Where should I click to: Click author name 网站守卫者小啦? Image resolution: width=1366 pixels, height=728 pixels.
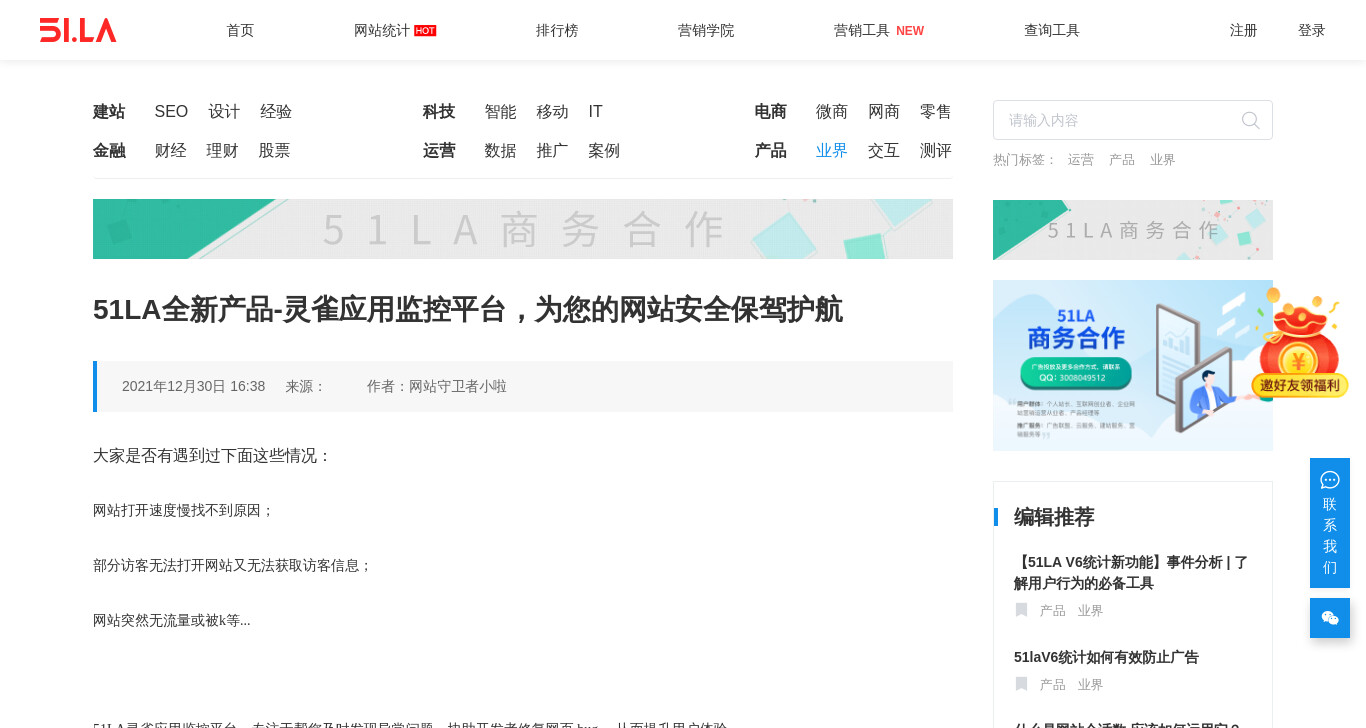[x=458, y=386]
